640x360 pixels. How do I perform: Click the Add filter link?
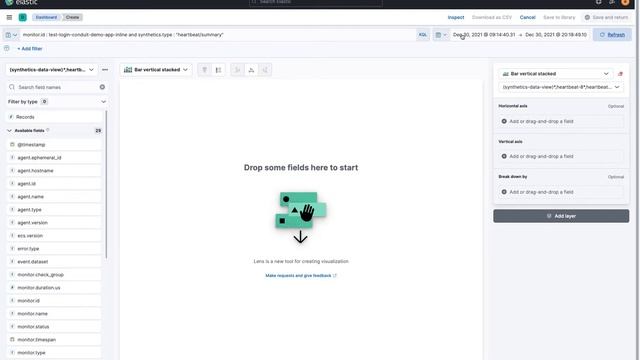point(30,49)
